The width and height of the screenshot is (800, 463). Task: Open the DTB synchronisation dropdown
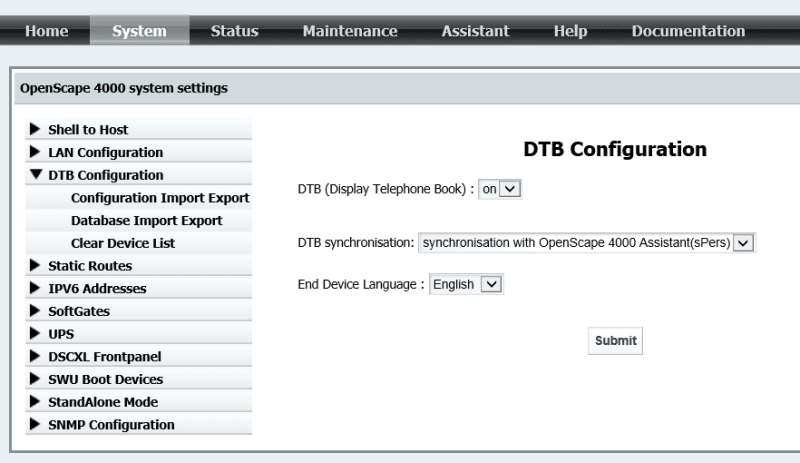[587, 242]
